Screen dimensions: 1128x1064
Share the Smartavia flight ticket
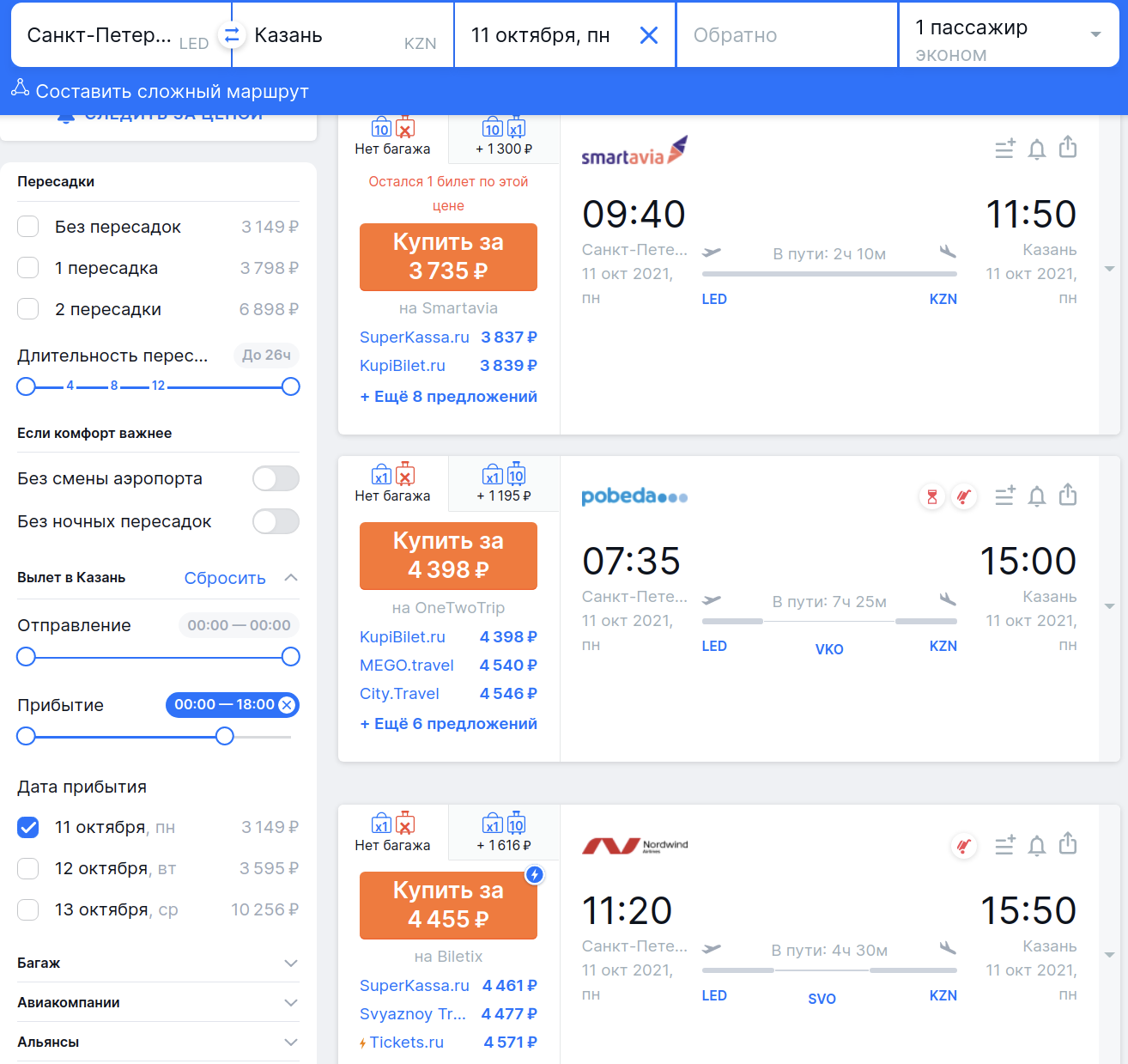pyautogui.click(x=1067, y=148)
